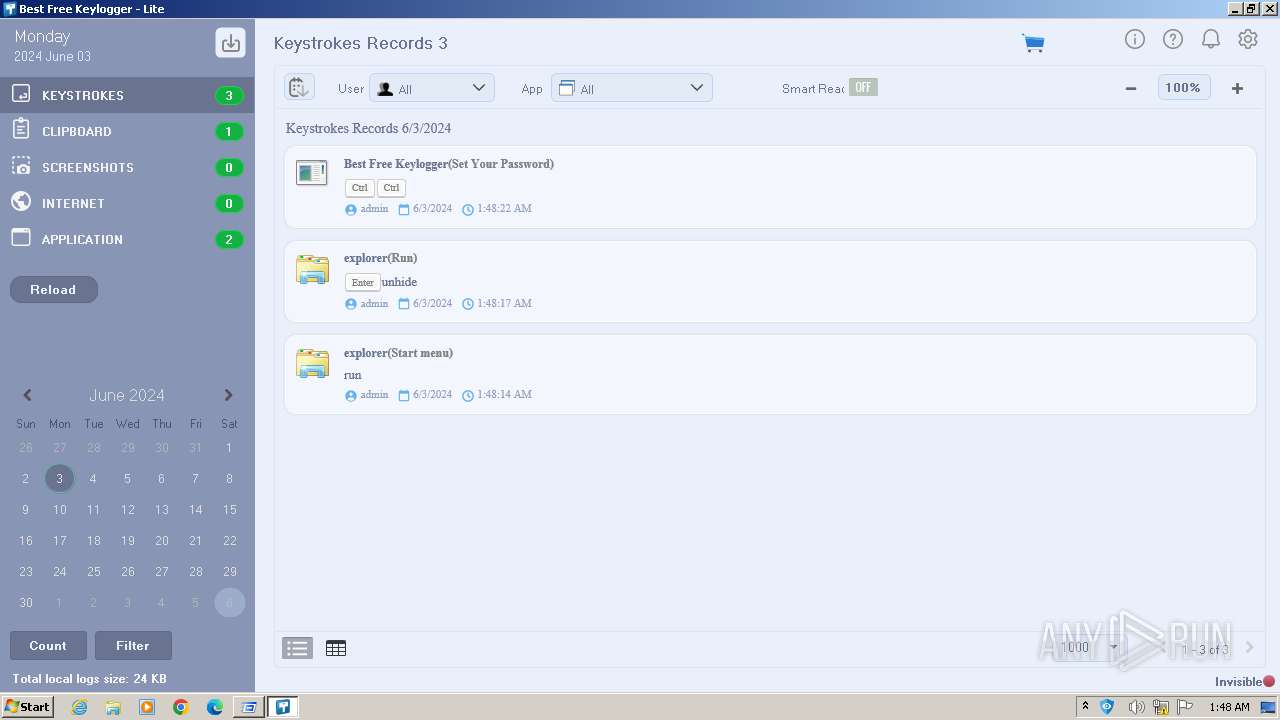Screen dimensions: 1280x720
Task: Open the 'explorer(Run)' record title
Action: (x=381, y=258)
